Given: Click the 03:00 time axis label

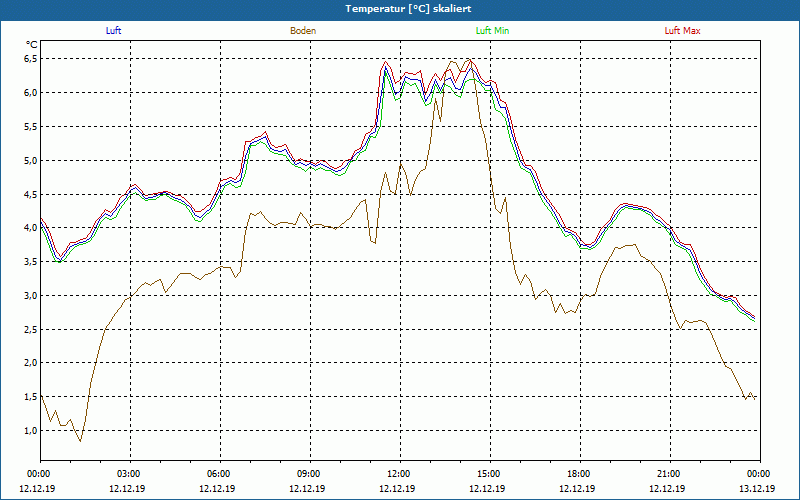Looking at the screenshot, I should [131, 474].
